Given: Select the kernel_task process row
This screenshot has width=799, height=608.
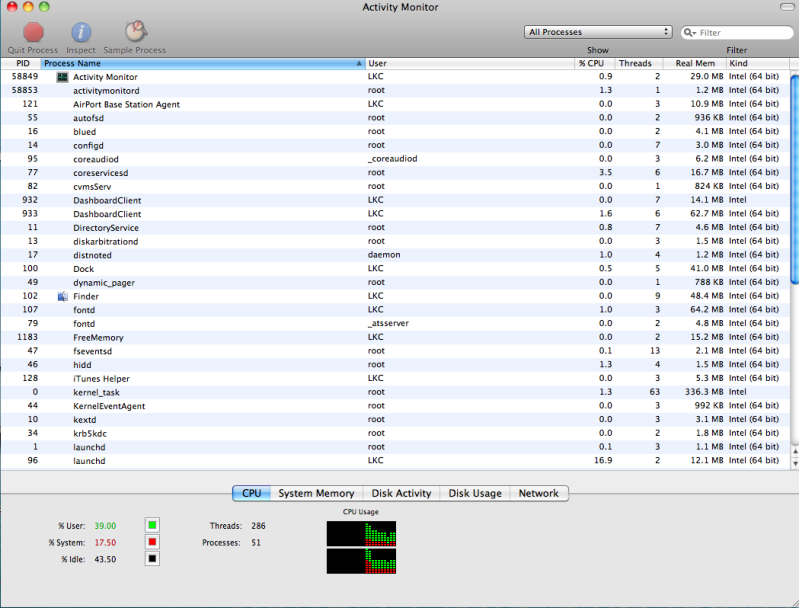Looking at the screenshot, I should click(x=395, y=392).
